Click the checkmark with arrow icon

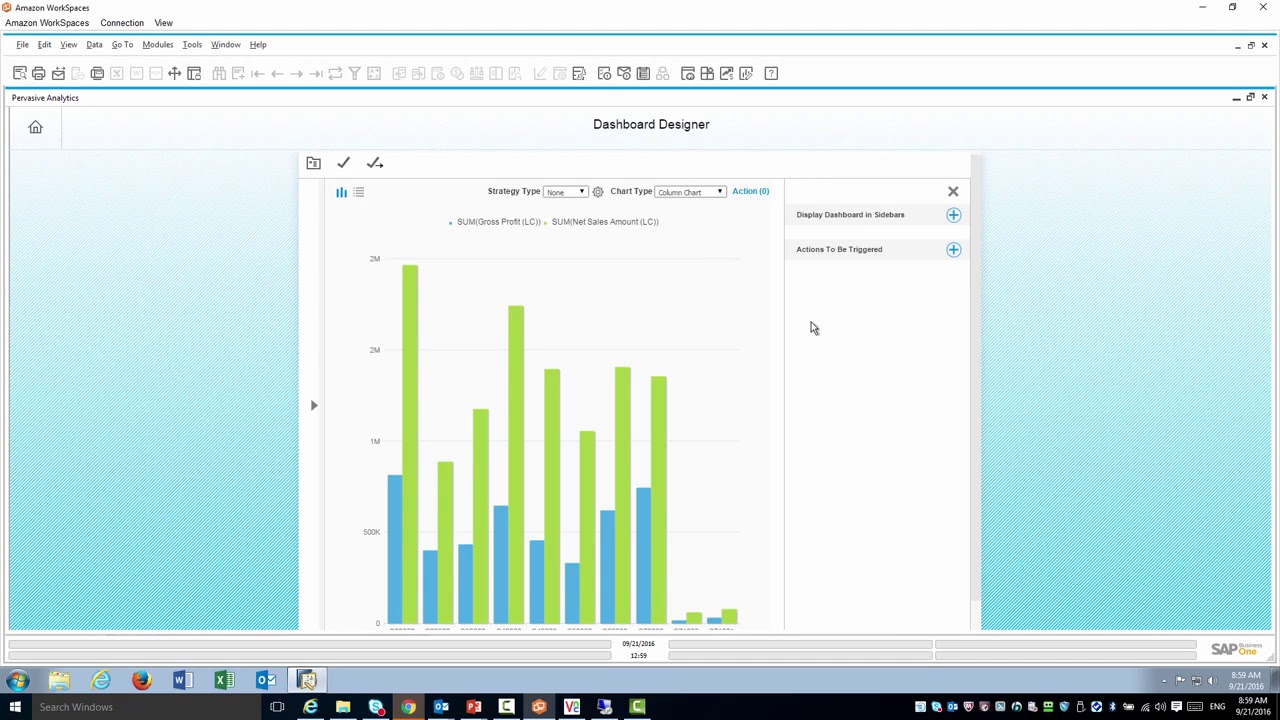coord(375,162)
